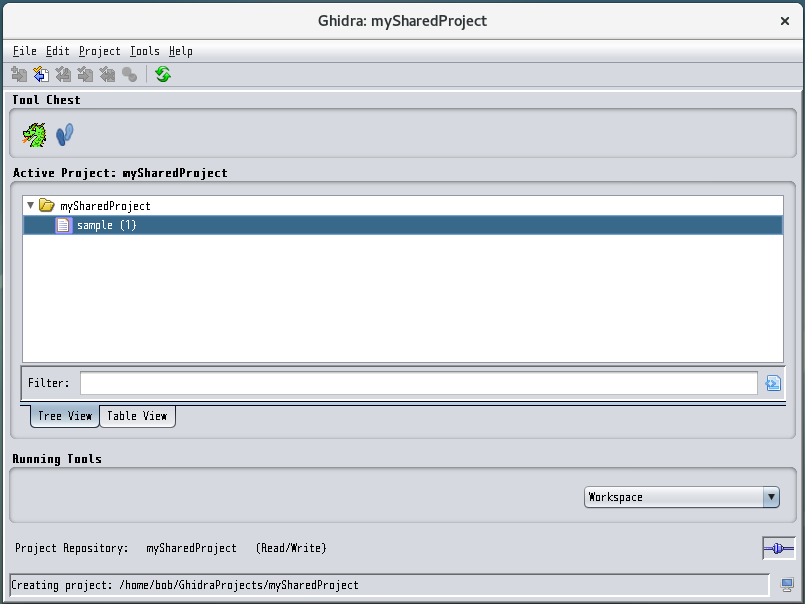Viewport: 805px width, 604px height.
Task: Click the repository connection status plug button
Action: click(x=779, y=549)
